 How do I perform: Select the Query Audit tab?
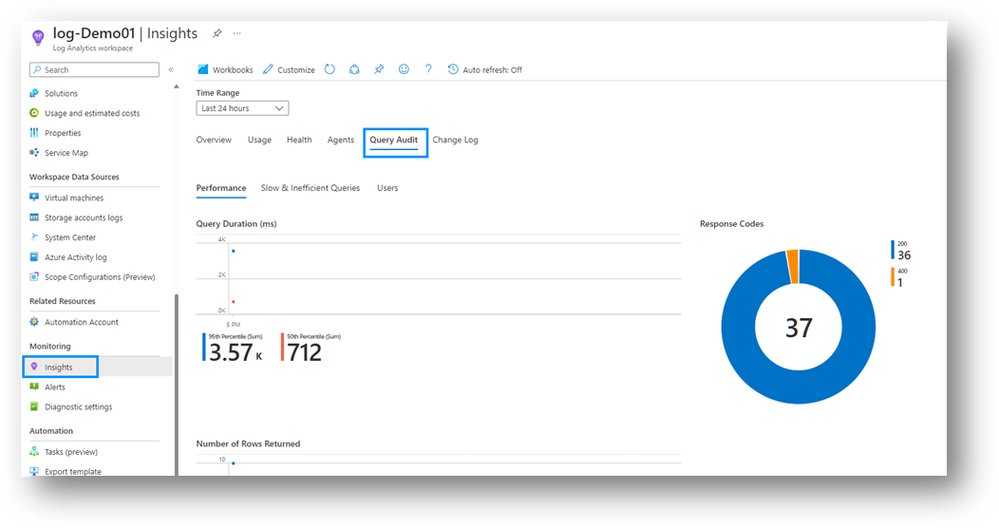click(x=394, y=140)
